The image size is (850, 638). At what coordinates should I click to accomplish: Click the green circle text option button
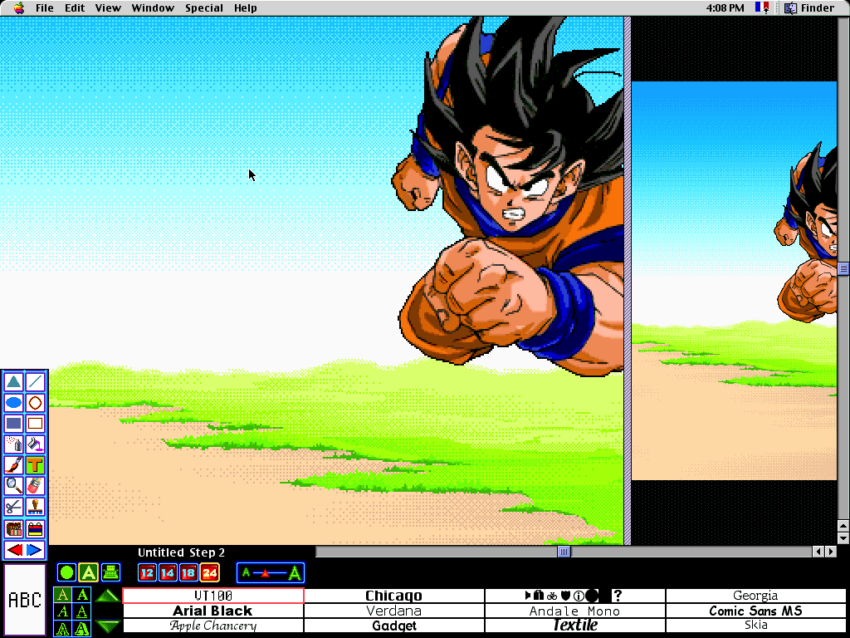click(67, 572)
